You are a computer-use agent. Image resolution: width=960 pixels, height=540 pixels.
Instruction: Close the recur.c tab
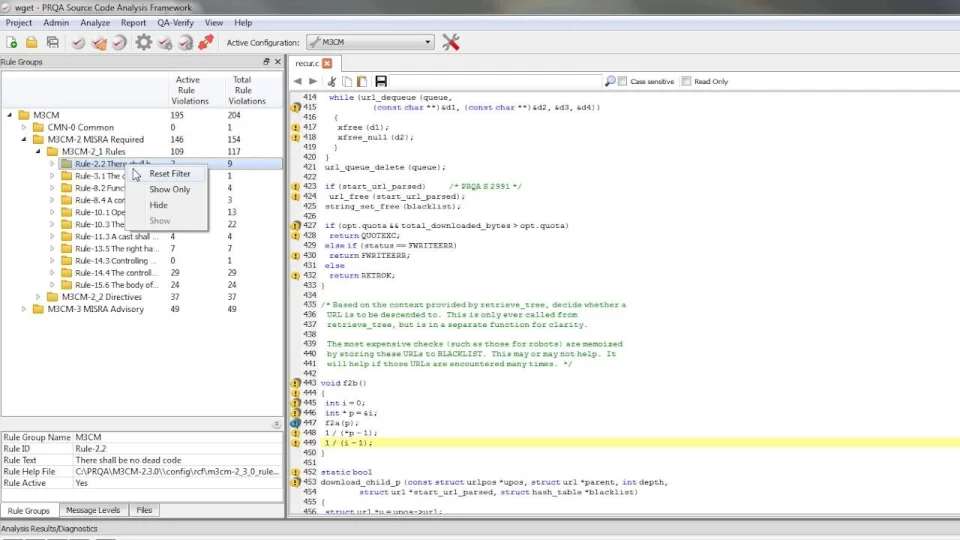[326, 63]
